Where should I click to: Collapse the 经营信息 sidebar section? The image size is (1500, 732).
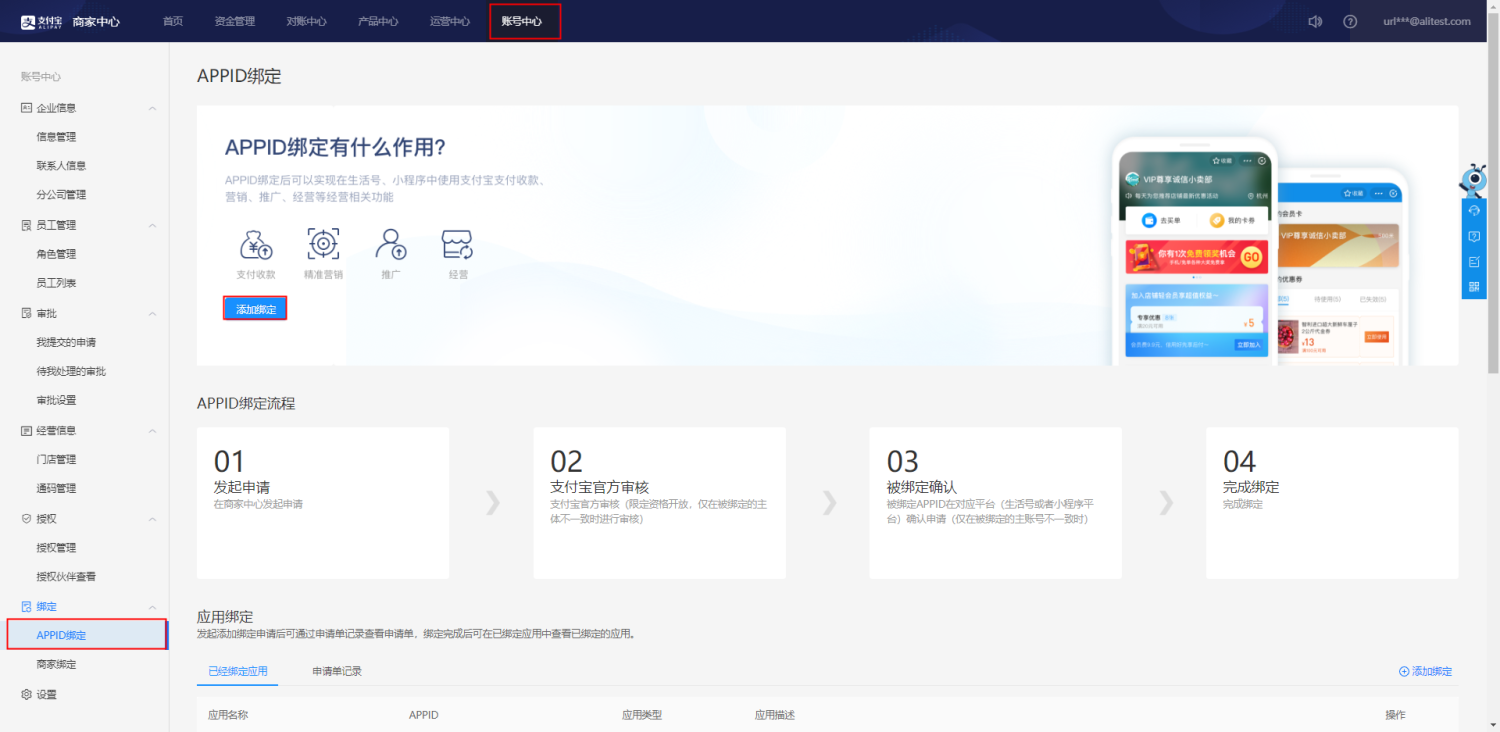pyautogui.click(x=152, y=431)
